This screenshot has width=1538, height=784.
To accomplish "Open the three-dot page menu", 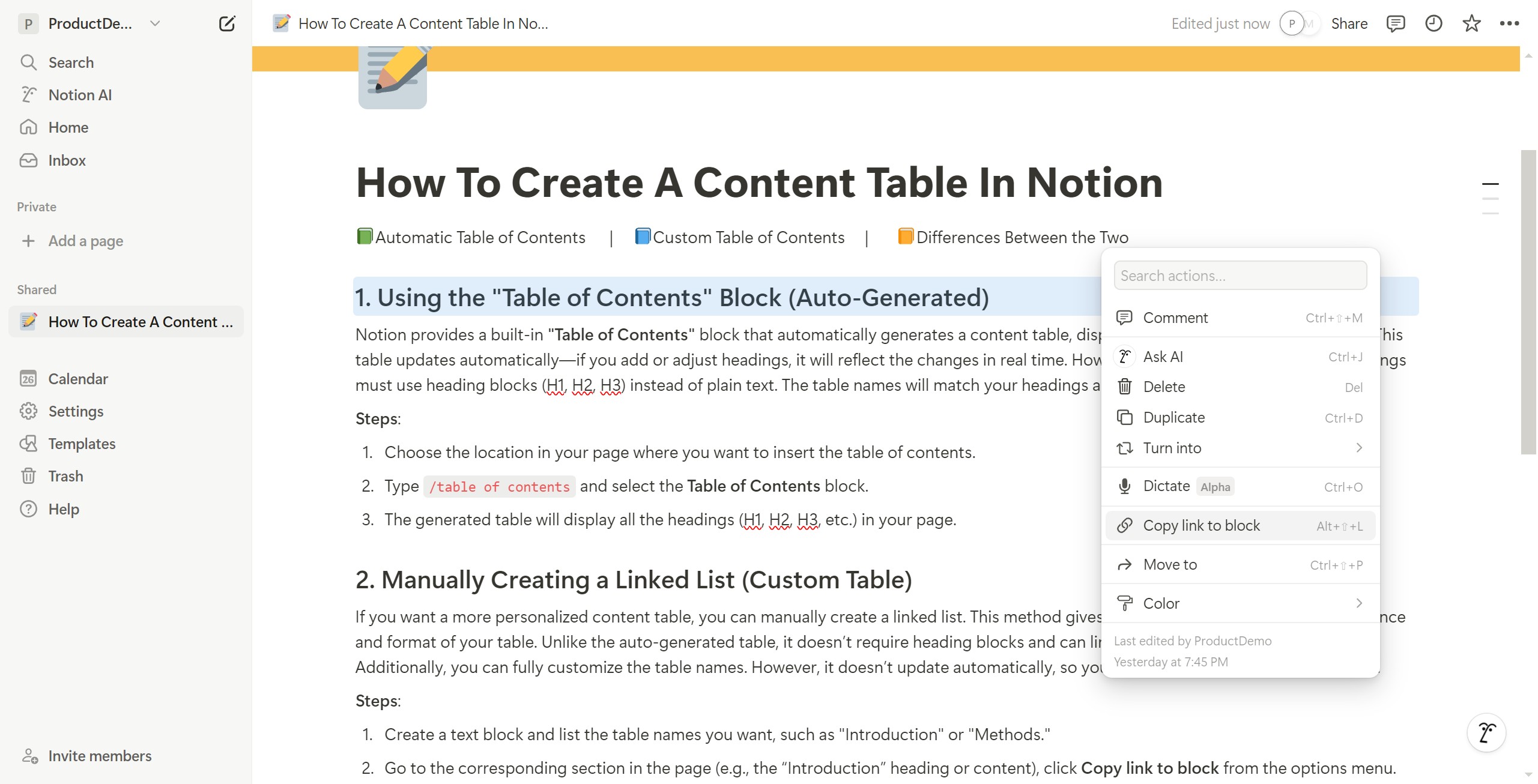I will pyautogui.click(x=1509, y=23).
